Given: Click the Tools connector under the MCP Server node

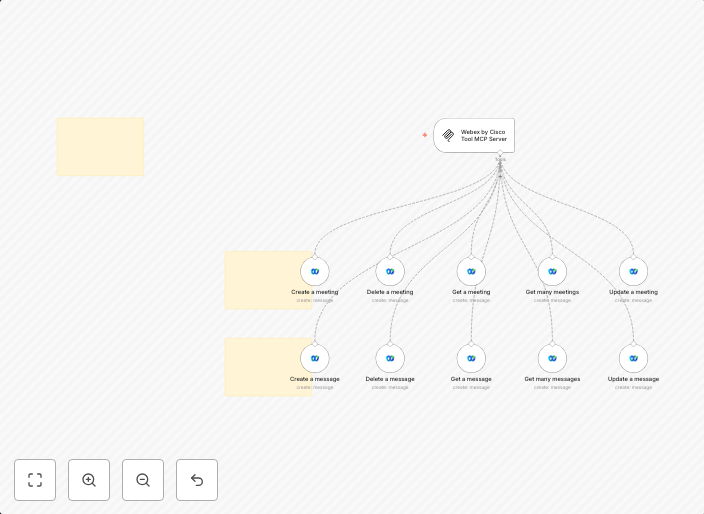Looking at the screenshot, I should [500, 154].
